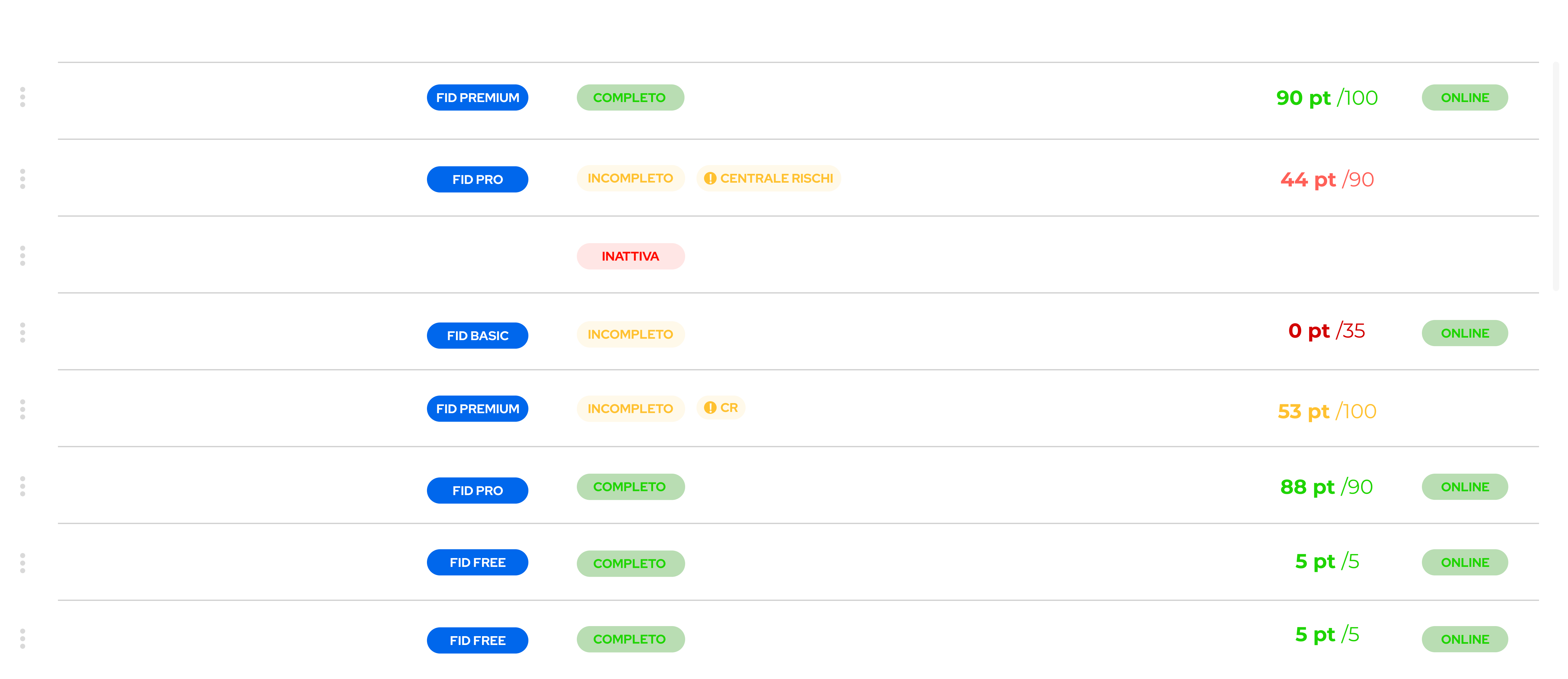Click the FID BASIC plan badge
The width and height of the screenshot is (1568, 679).
coord(477,335)
